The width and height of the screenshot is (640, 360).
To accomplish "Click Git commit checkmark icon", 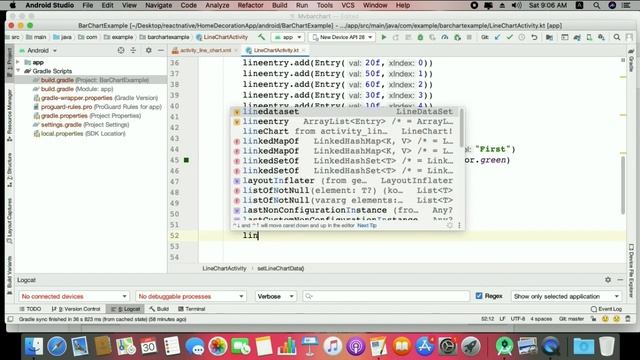I will click(x=509, y=37).
